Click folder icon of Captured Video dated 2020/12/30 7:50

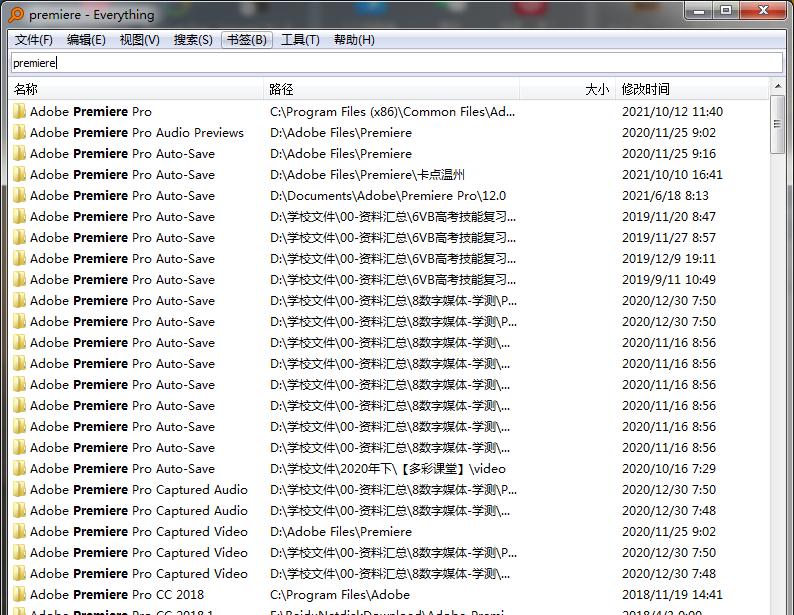click(19, 553)
